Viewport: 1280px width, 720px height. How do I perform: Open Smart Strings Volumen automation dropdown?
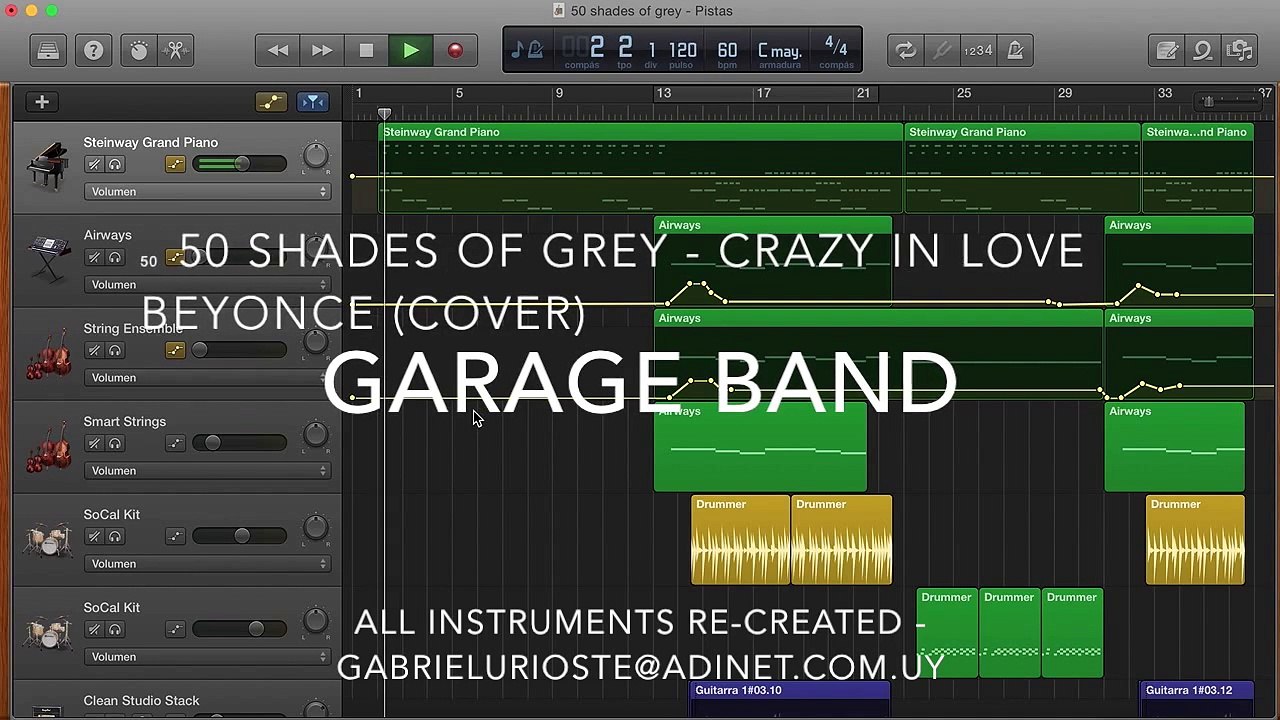tap(208, 470)
